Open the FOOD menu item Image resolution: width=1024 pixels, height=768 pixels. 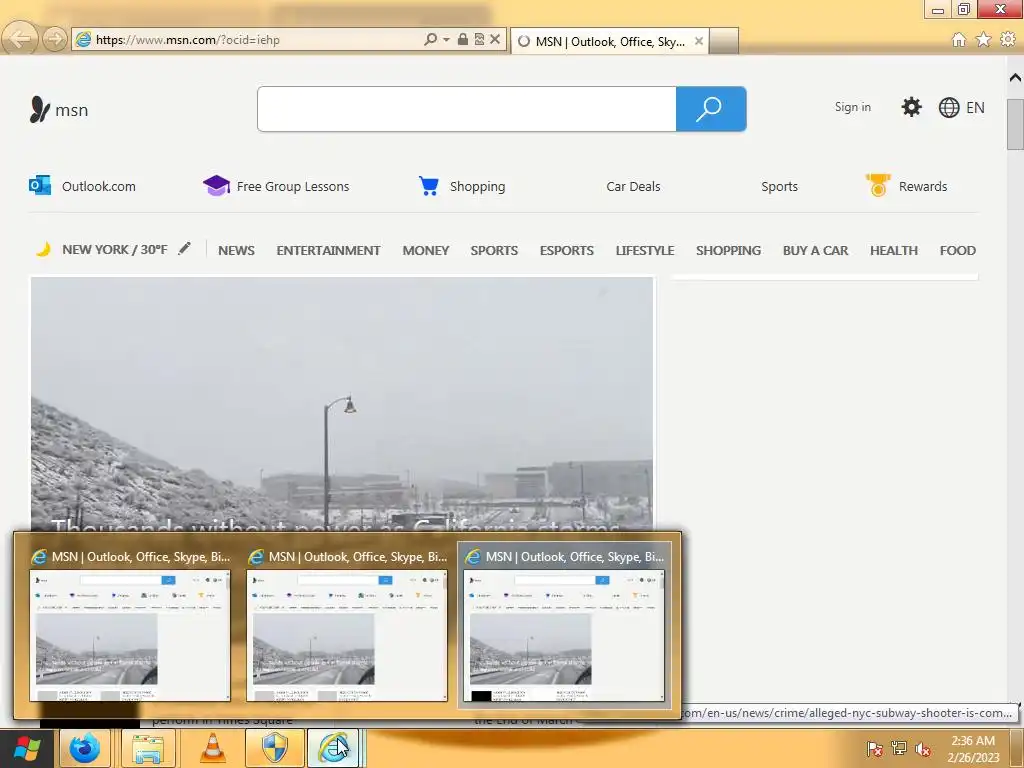click(x=957, y=251)
